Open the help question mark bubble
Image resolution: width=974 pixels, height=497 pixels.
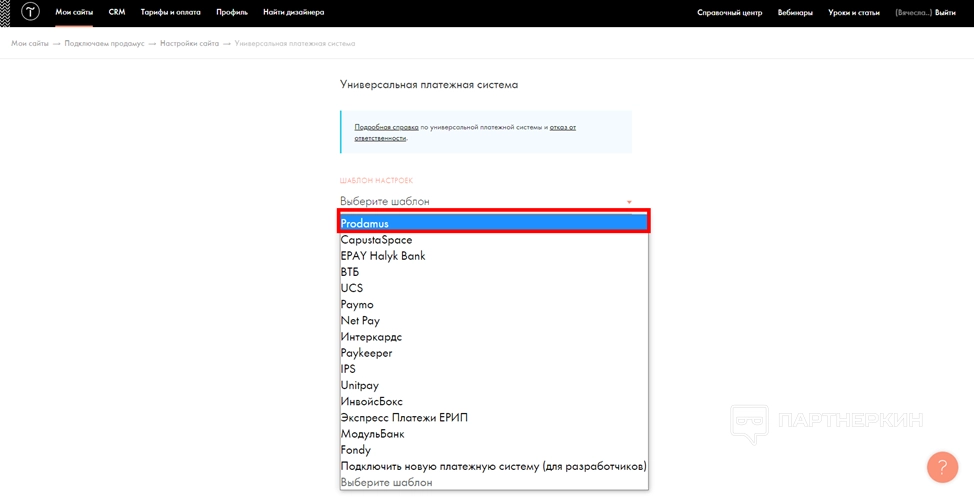pyautogui.click(x=942, y=467)
